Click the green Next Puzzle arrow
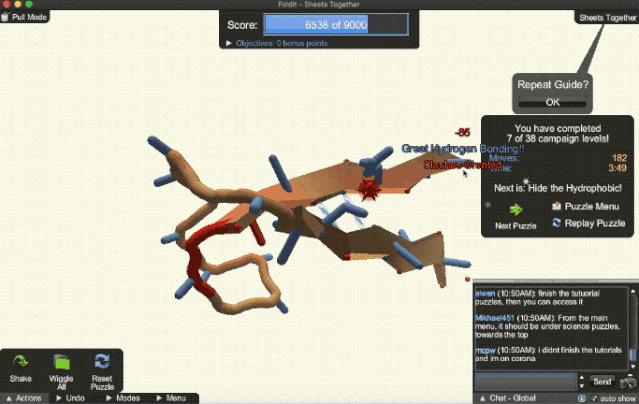The height and width of the screenshot is (404, 639). tap(516, 210)
